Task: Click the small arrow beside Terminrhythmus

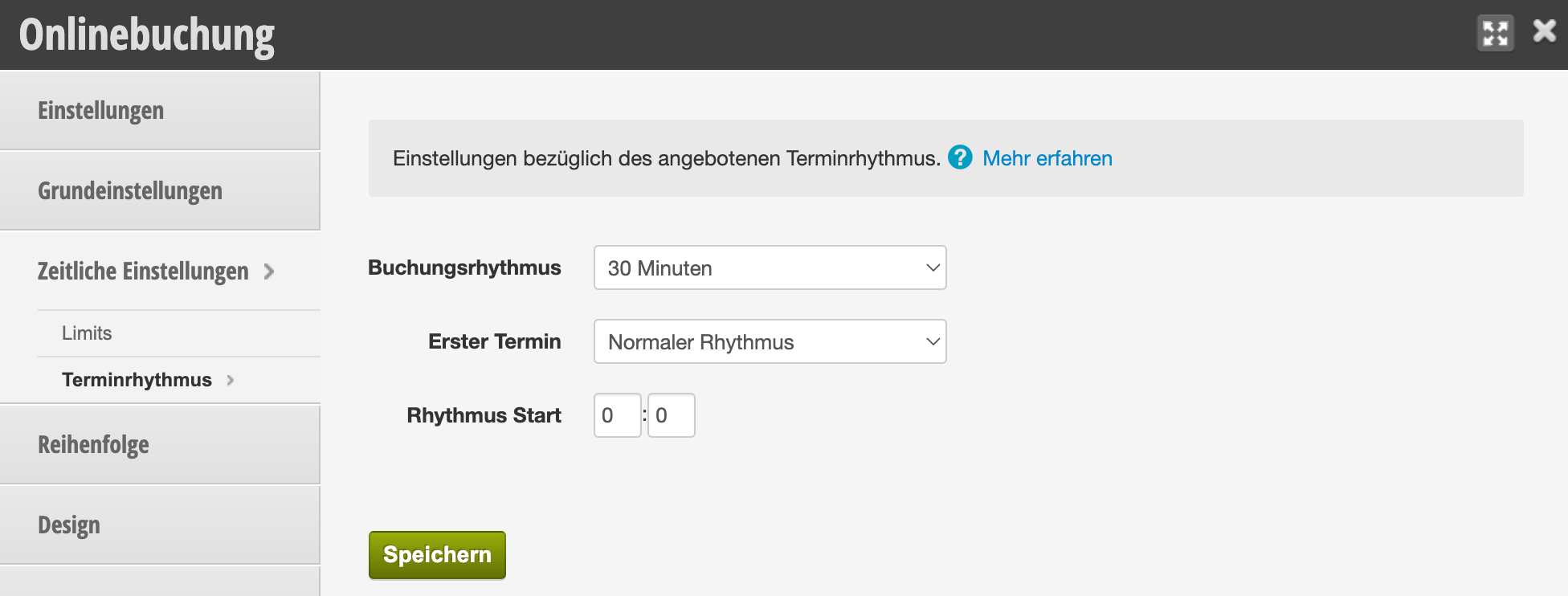Action: [x=231, y=380]
